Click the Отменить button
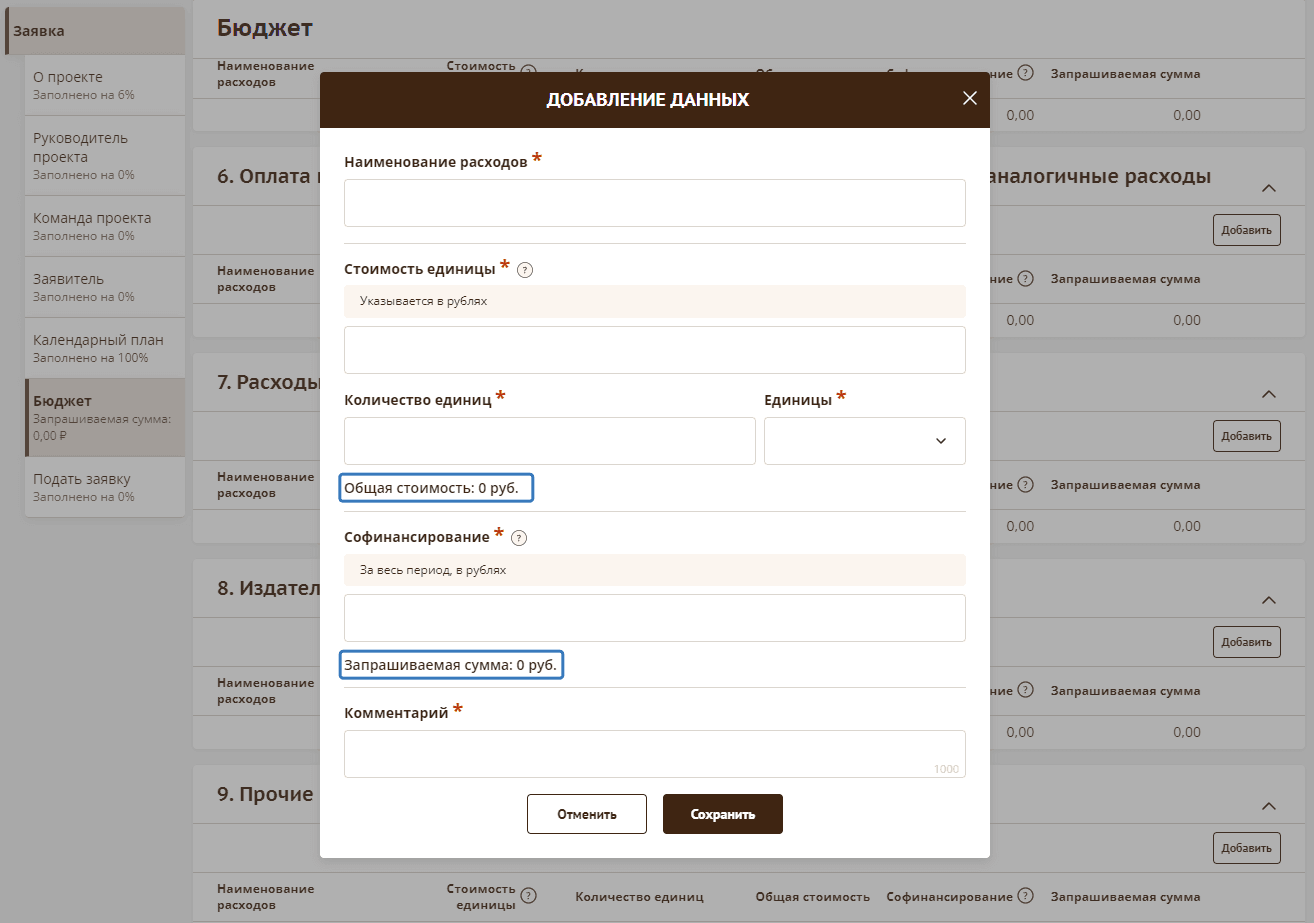The height and width of the screenshot is (923, 1314). [x=587, y=814]
